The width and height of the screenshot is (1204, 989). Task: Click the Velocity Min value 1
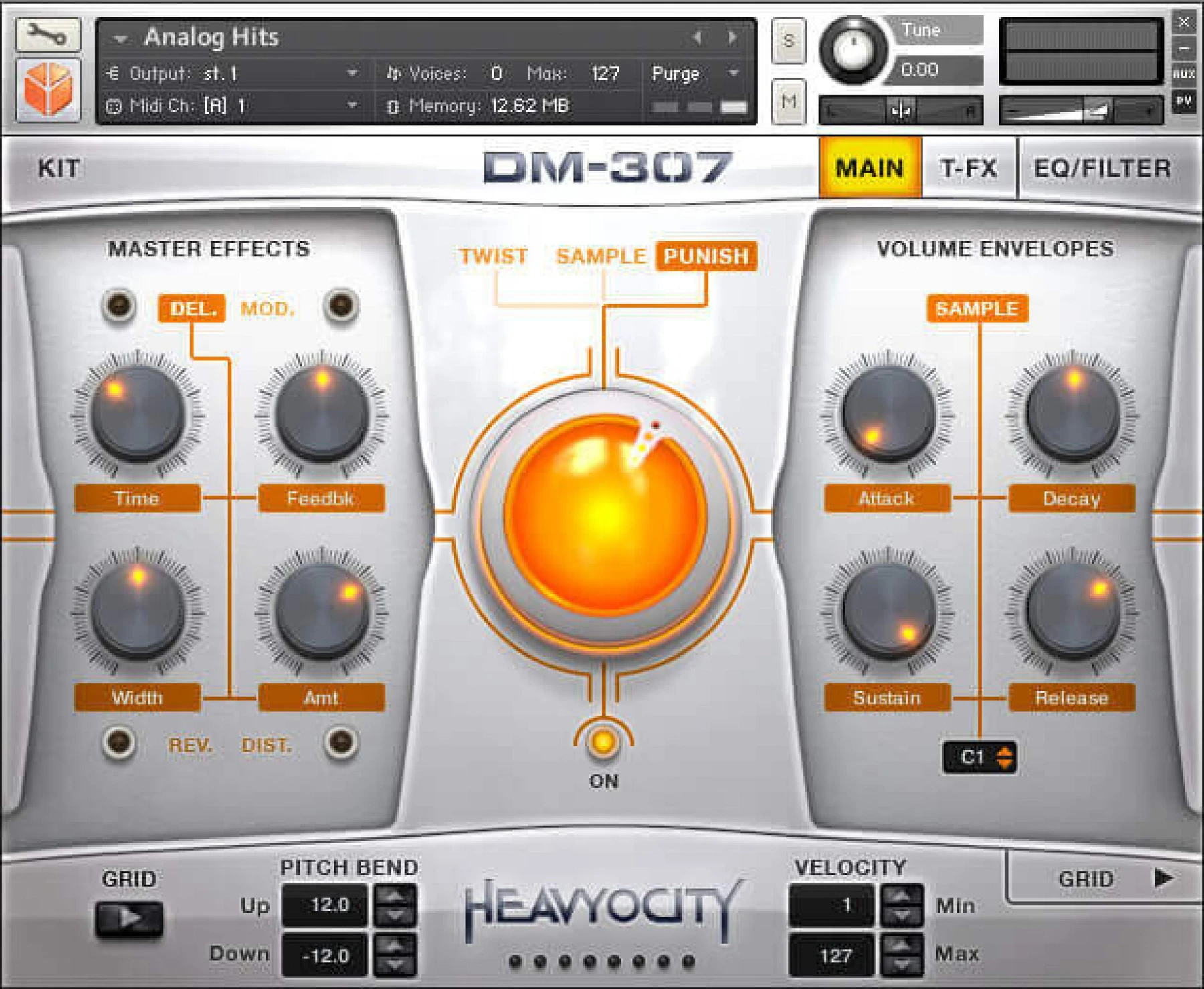pos(831,905)
